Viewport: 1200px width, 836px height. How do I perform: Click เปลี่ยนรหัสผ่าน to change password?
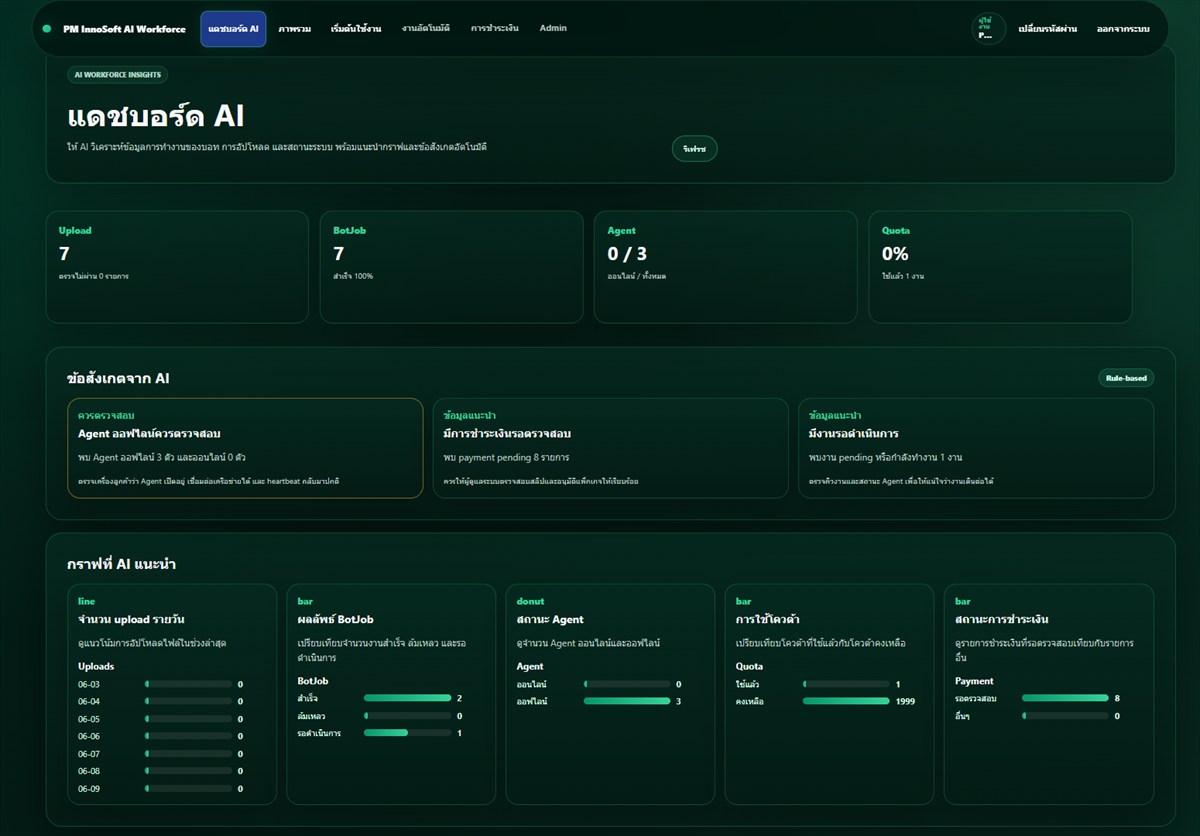[x=1047, y=29]
